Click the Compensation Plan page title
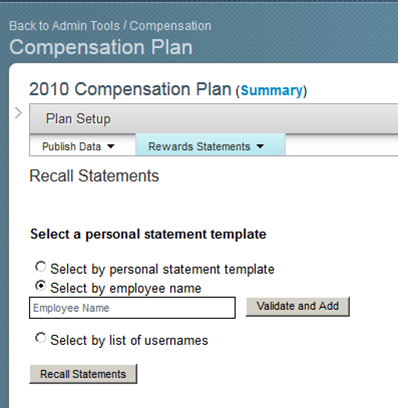 click(x=101, y=47)
